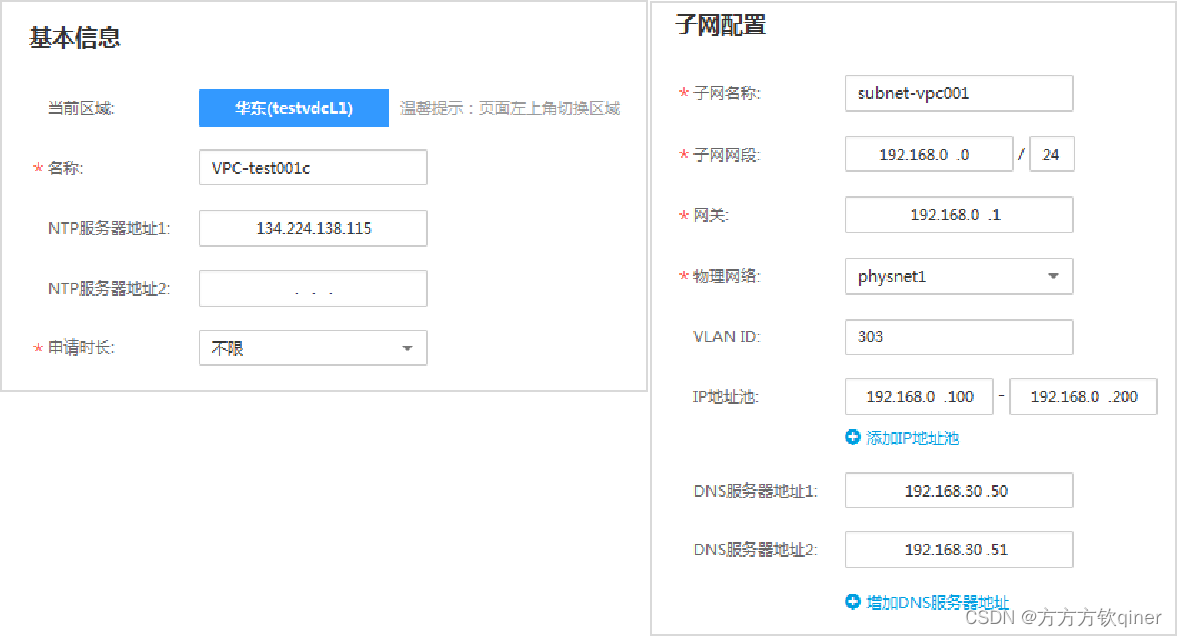Viewport: 1177px width, 637px height.
Task: Click the 华东(testvdcL1) region button
Action: 293,108
